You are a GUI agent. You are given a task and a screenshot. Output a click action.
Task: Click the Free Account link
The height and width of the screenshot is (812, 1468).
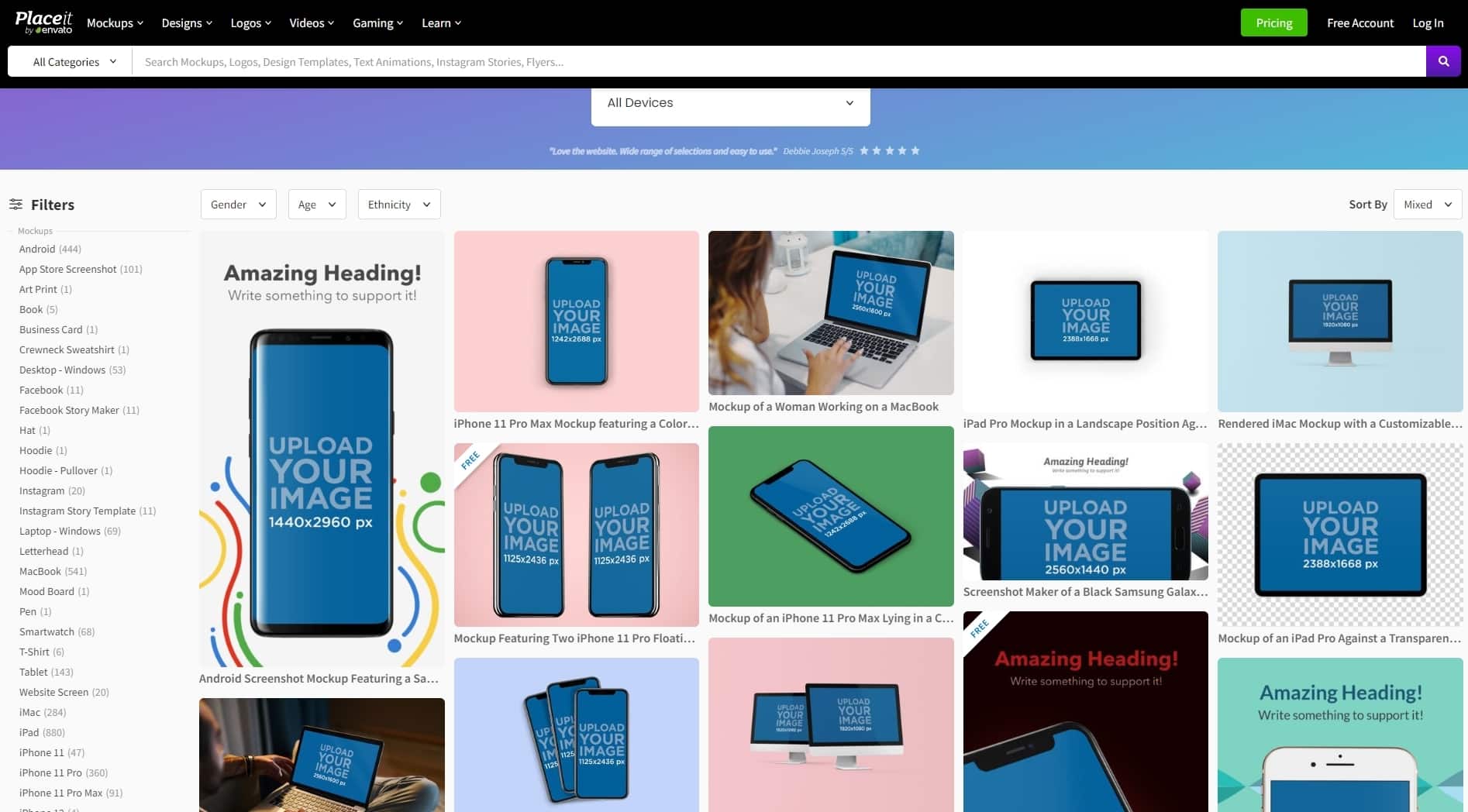(x=1359, y=23)
